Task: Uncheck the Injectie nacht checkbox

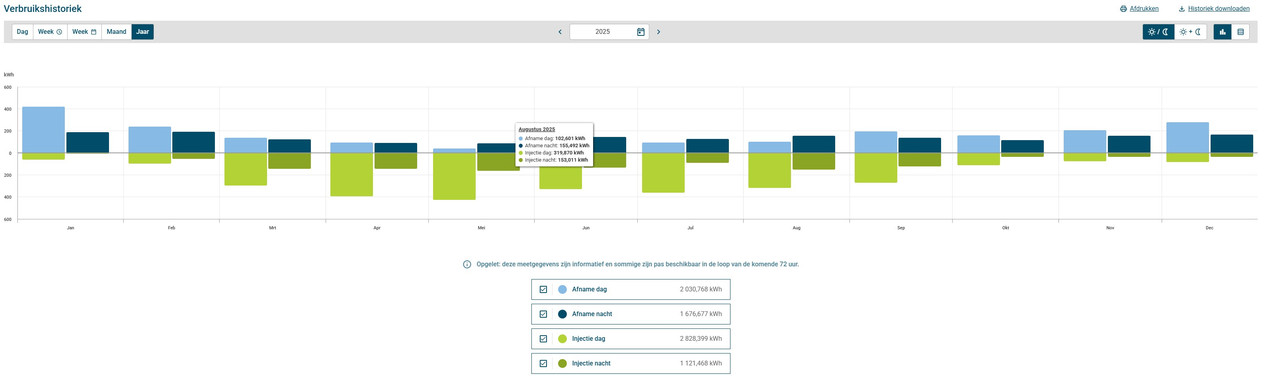Action: click(x=543, y=364)
